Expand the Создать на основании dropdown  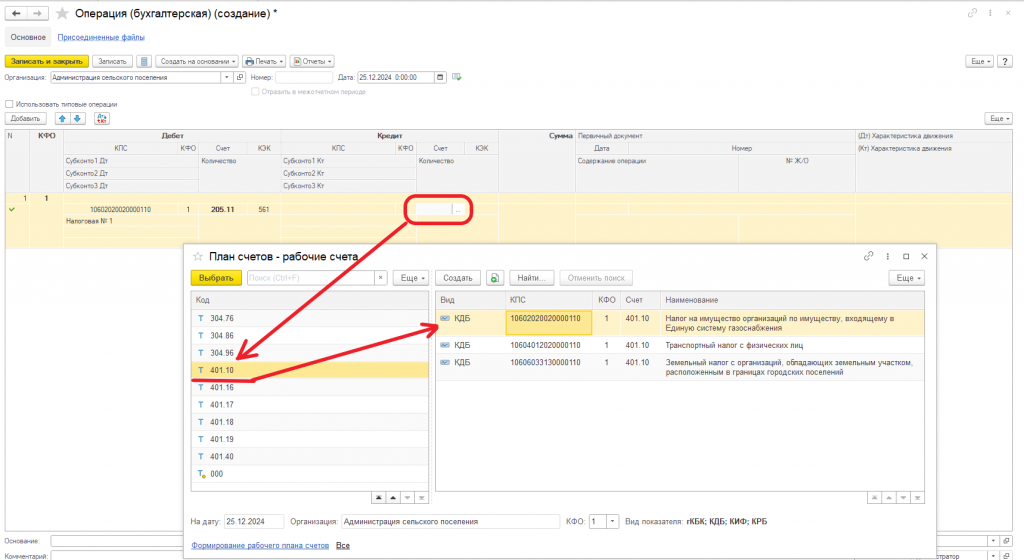point(197,61)
